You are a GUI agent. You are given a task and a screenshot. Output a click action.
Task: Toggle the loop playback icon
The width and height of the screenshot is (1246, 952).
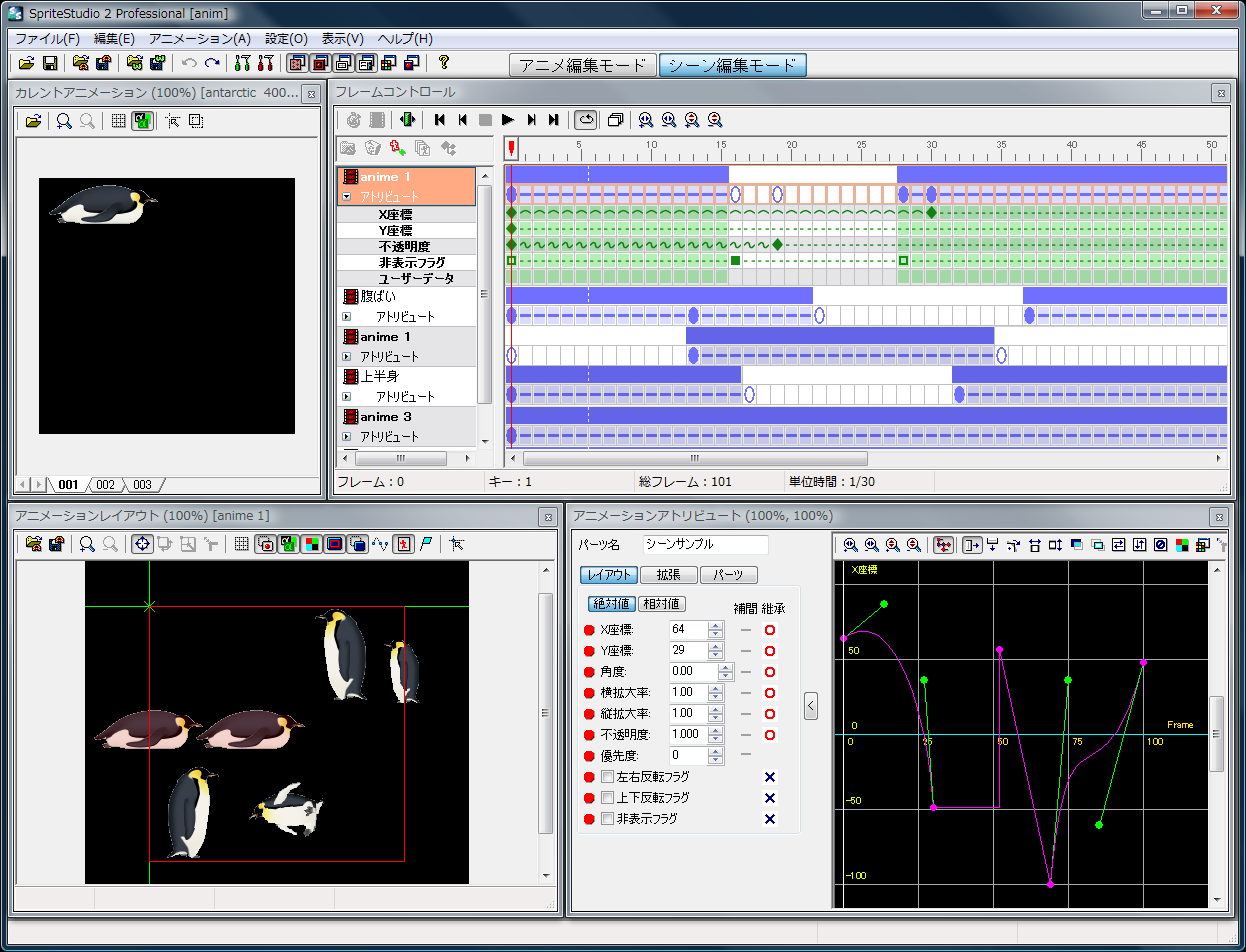[x=586, y=120]
